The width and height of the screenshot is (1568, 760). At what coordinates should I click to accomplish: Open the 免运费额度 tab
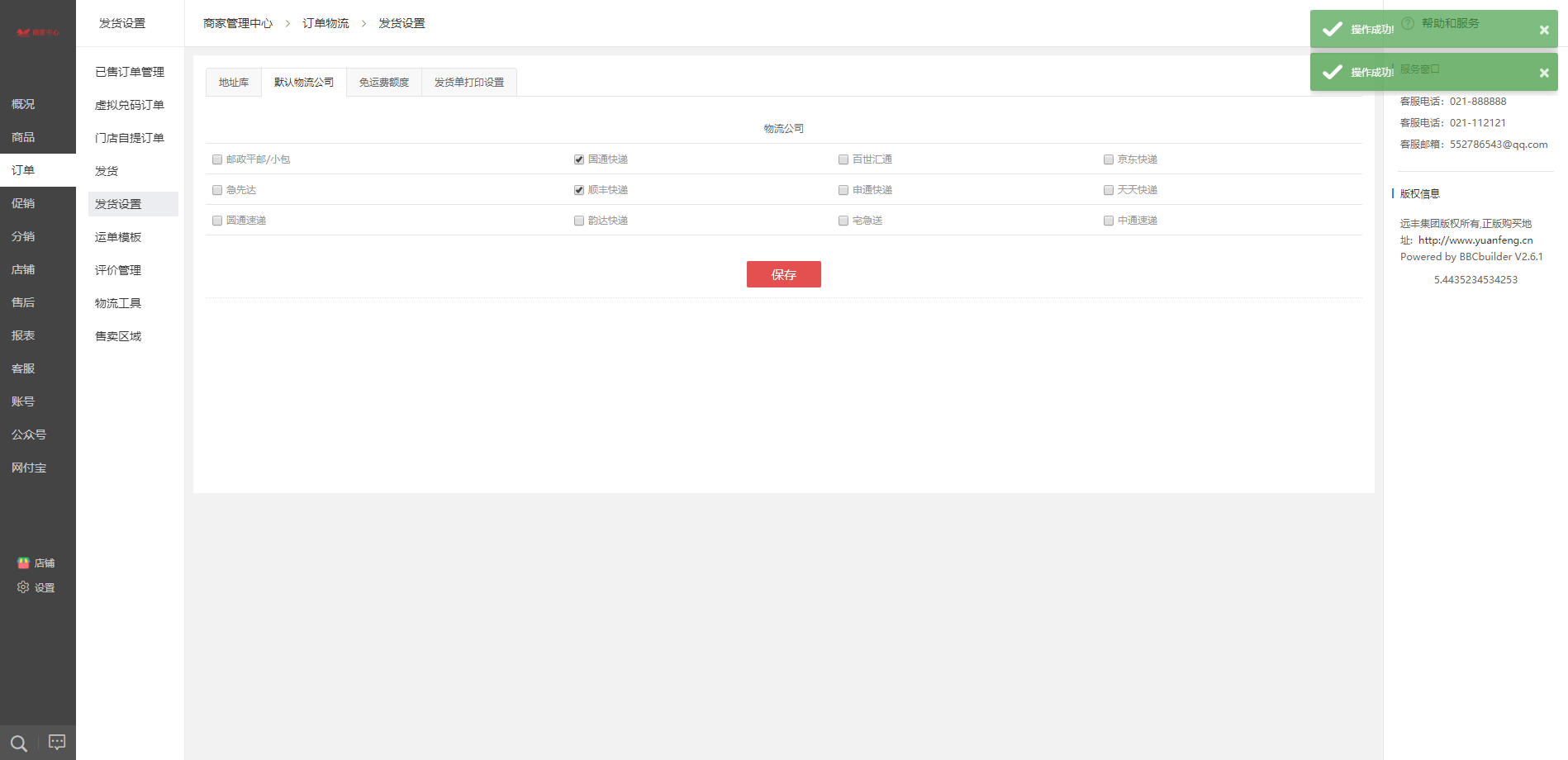pyautogui.click(x=384, y=83)
